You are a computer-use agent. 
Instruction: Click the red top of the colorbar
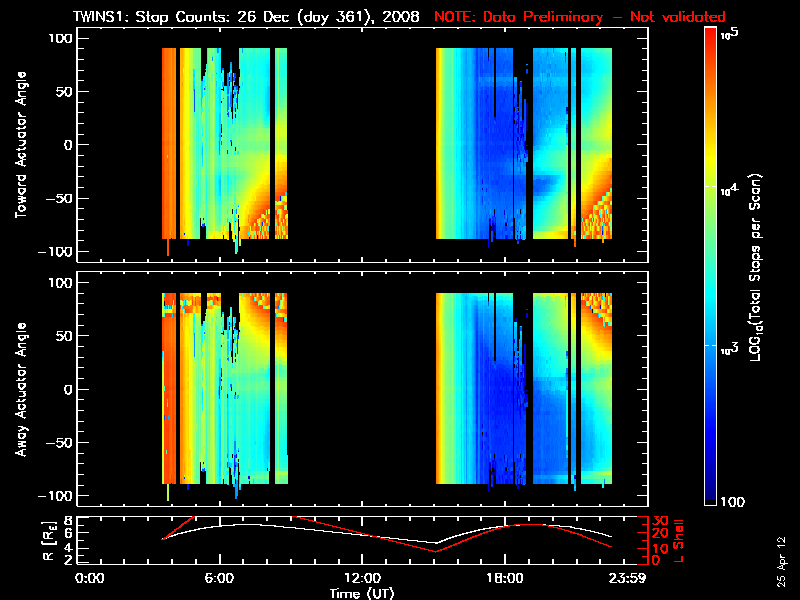pos(711,33)
